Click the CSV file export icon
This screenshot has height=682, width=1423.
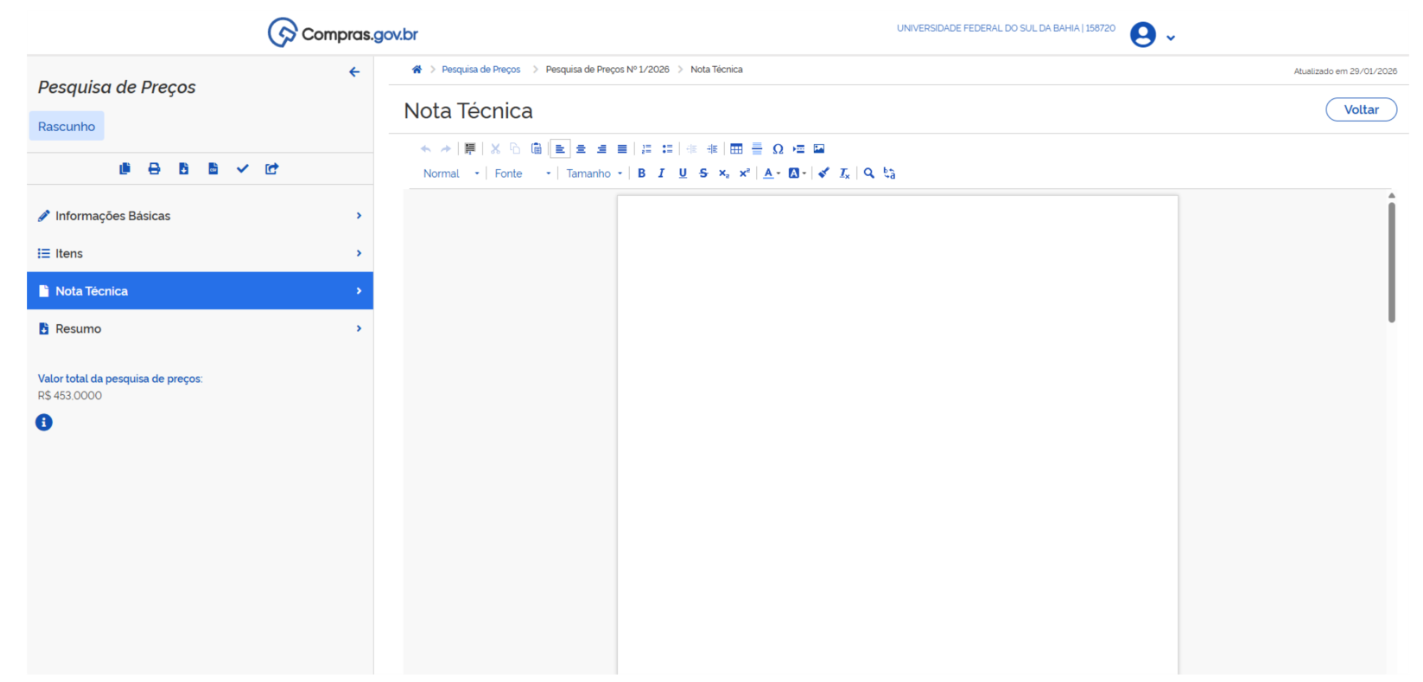213,169
